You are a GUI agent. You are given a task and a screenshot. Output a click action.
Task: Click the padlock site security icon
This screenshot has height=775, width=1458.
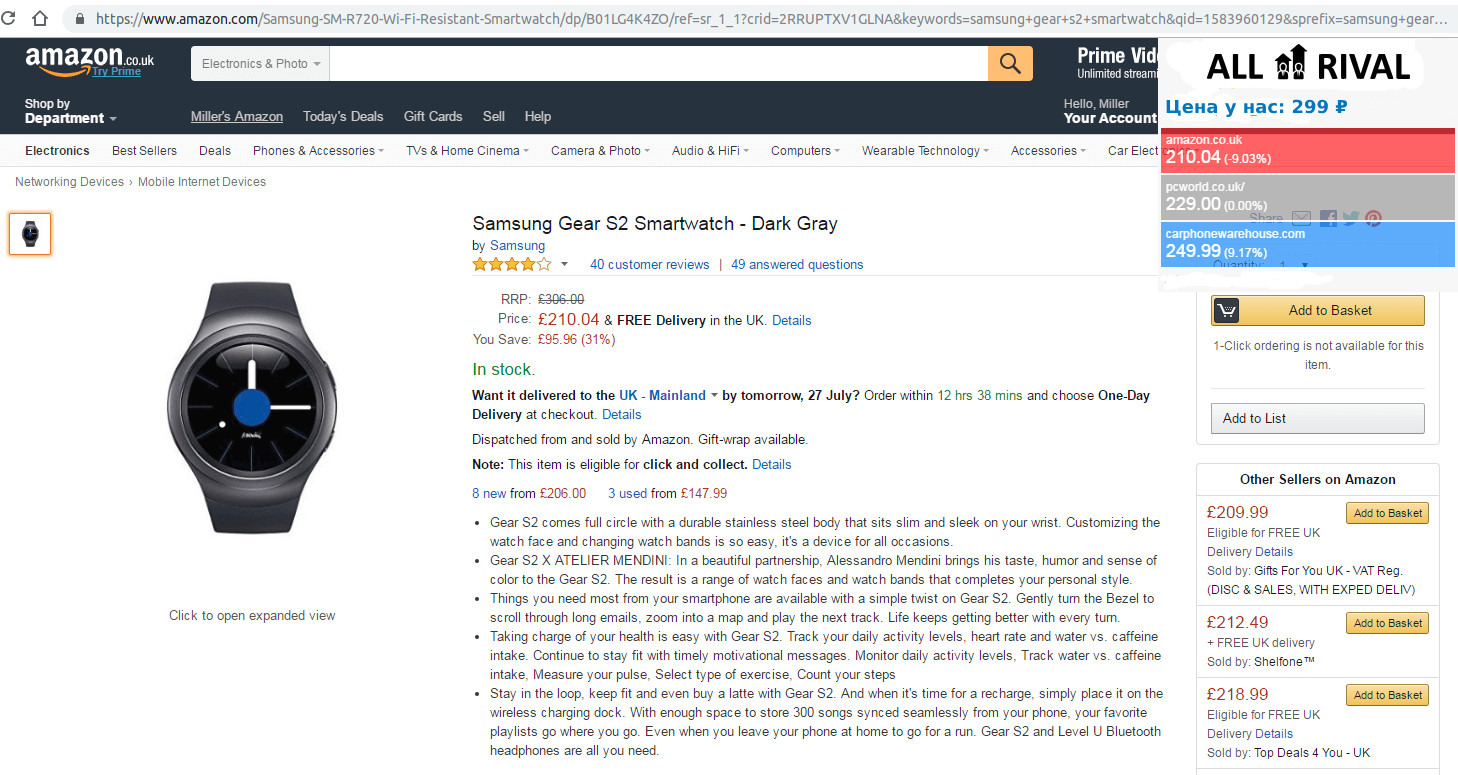pos(80,19)
